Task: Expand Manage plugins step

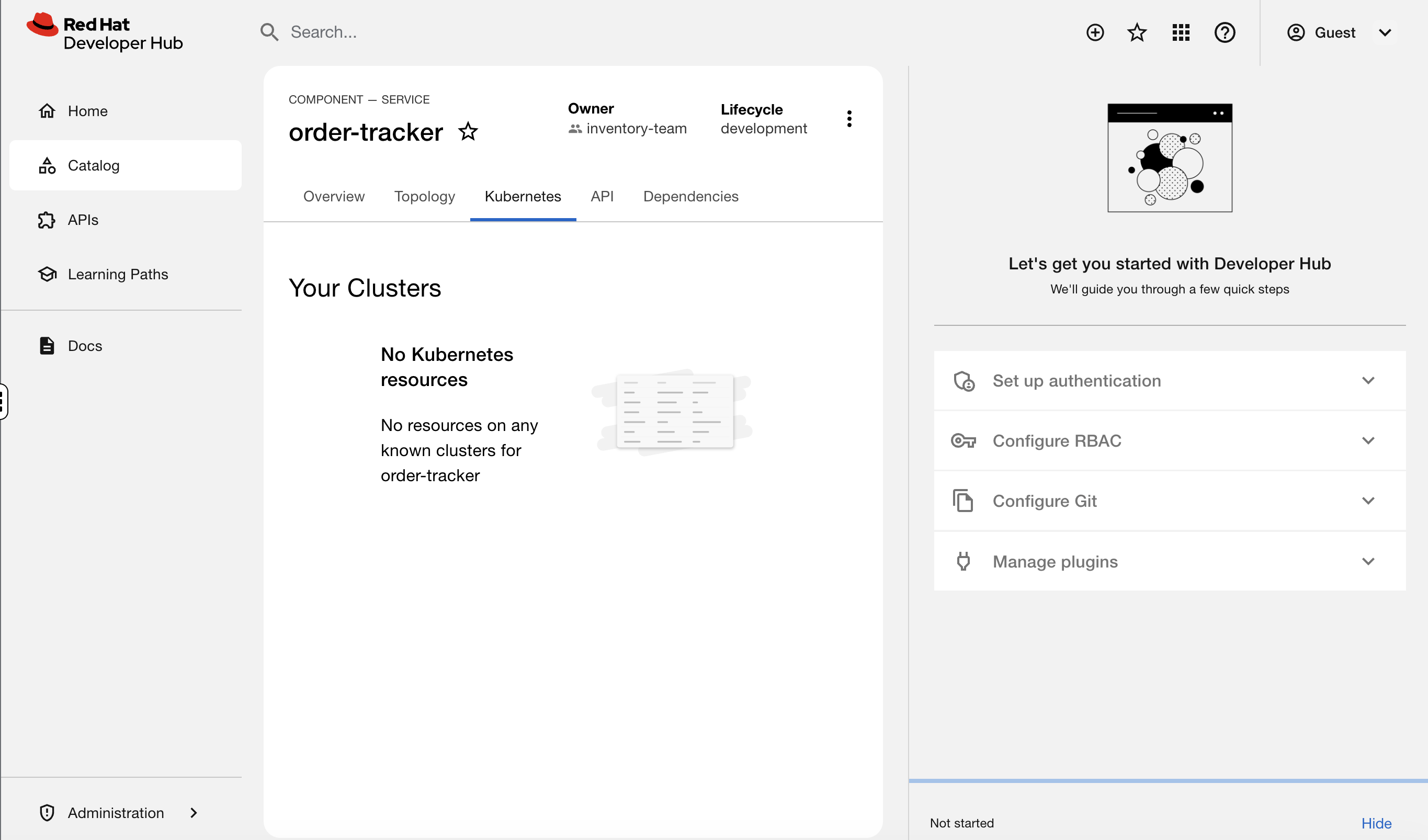Action: 1170,561
